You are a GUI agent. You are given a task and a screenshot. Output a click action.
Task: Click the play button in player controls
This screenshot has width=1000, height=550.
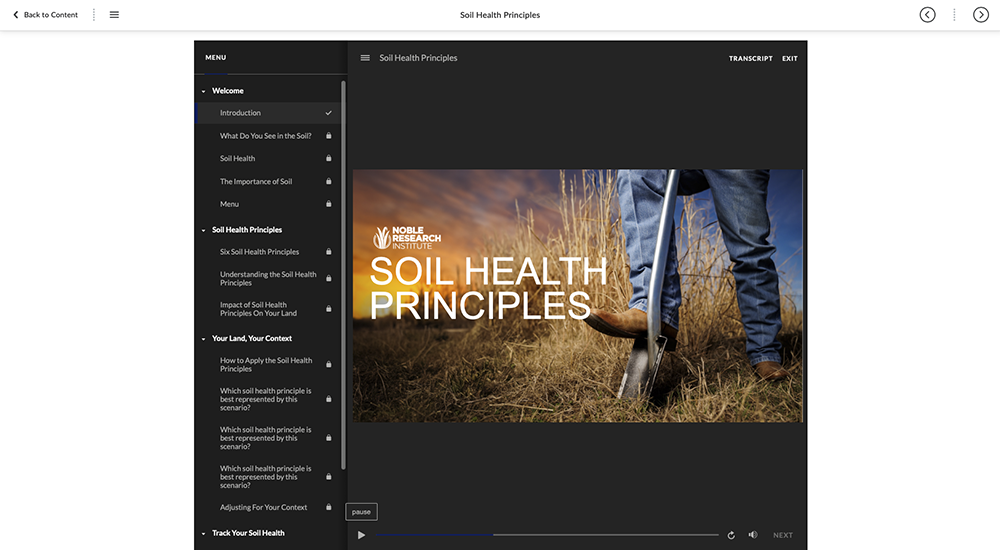point(361,535)
